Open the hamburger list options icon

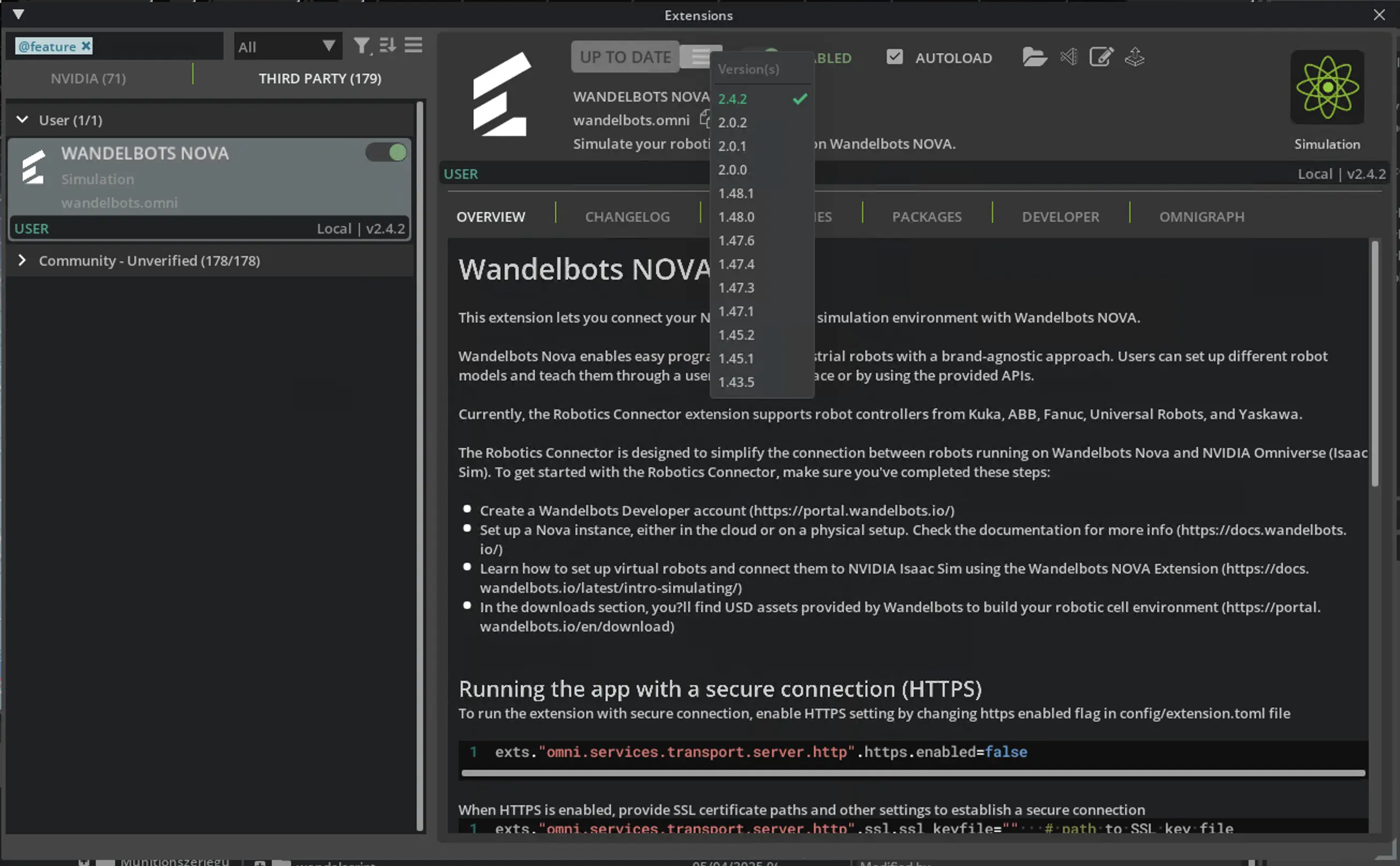click(413, 45)
